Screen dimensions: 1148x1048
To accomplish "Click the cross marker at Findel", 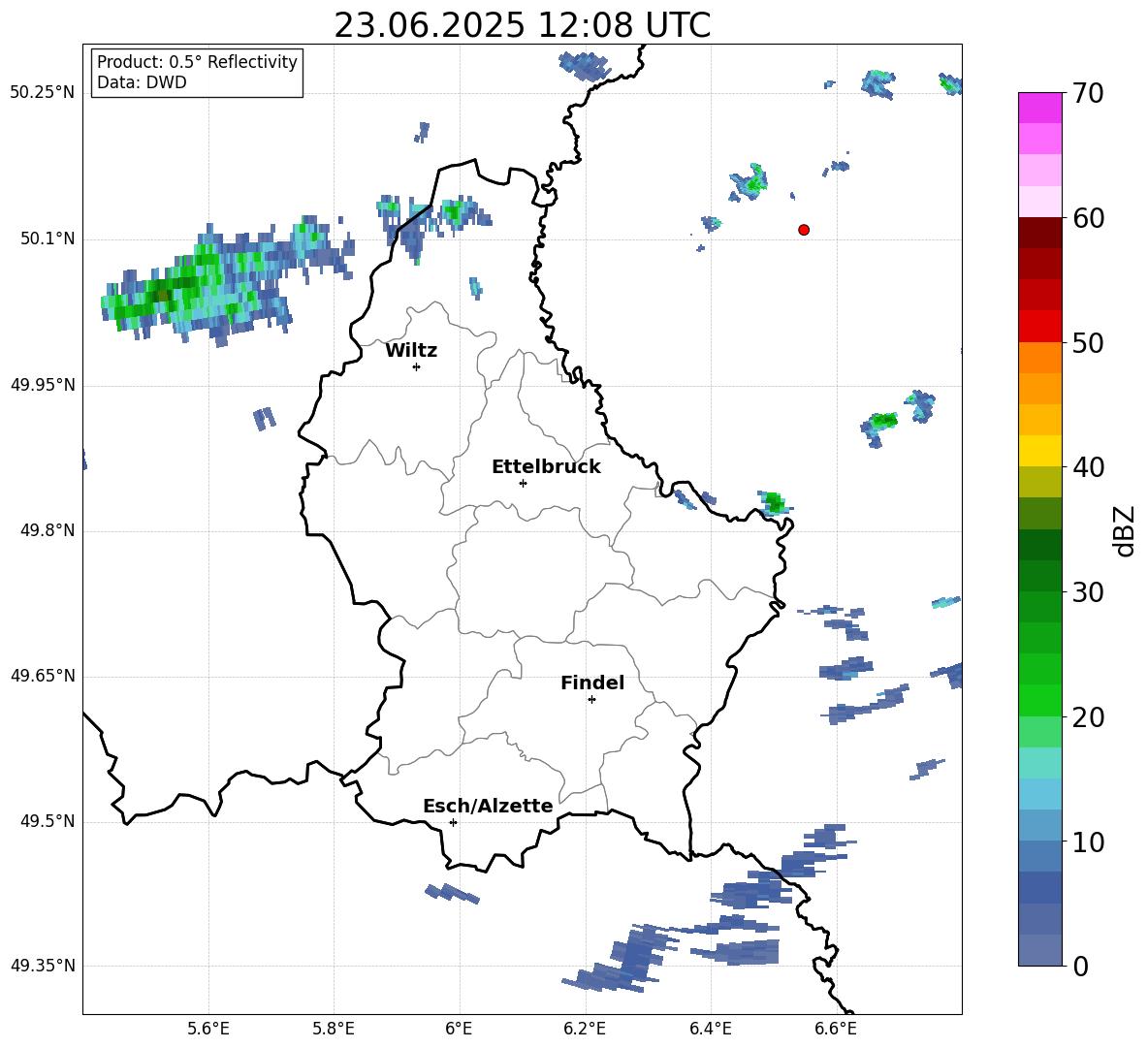I will coord(591,700).
